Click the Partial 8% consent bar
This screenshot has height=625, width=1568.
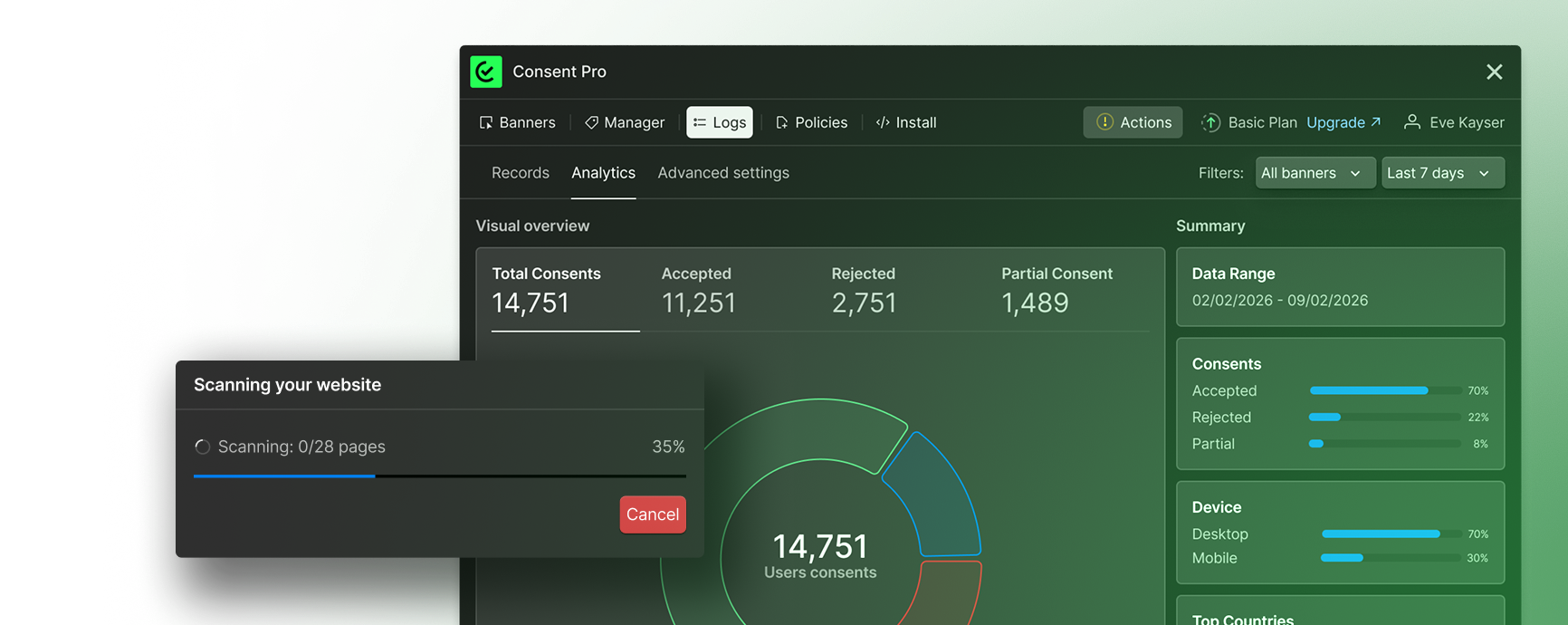click(1385, 444)
